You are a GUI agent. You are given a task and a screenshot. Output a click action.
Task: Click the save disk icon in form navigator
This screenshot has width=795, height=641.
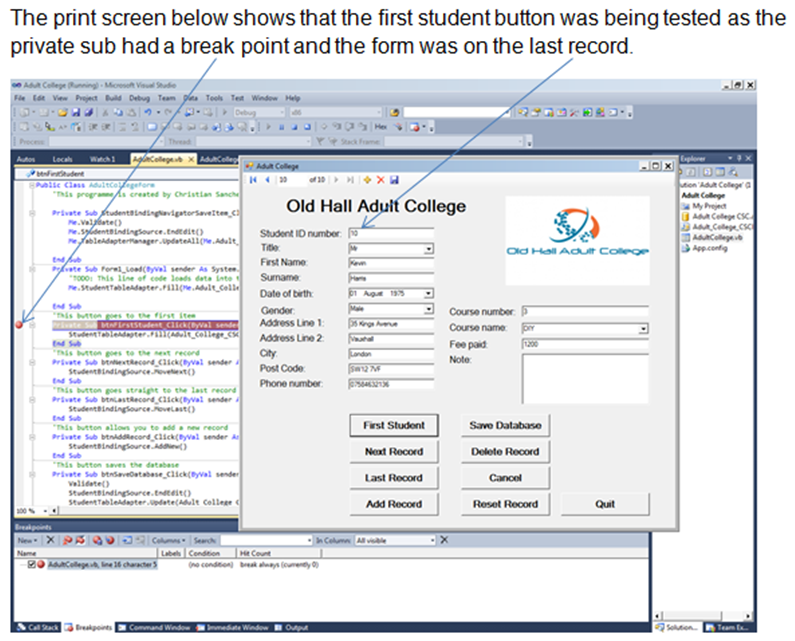pos(394,180)
